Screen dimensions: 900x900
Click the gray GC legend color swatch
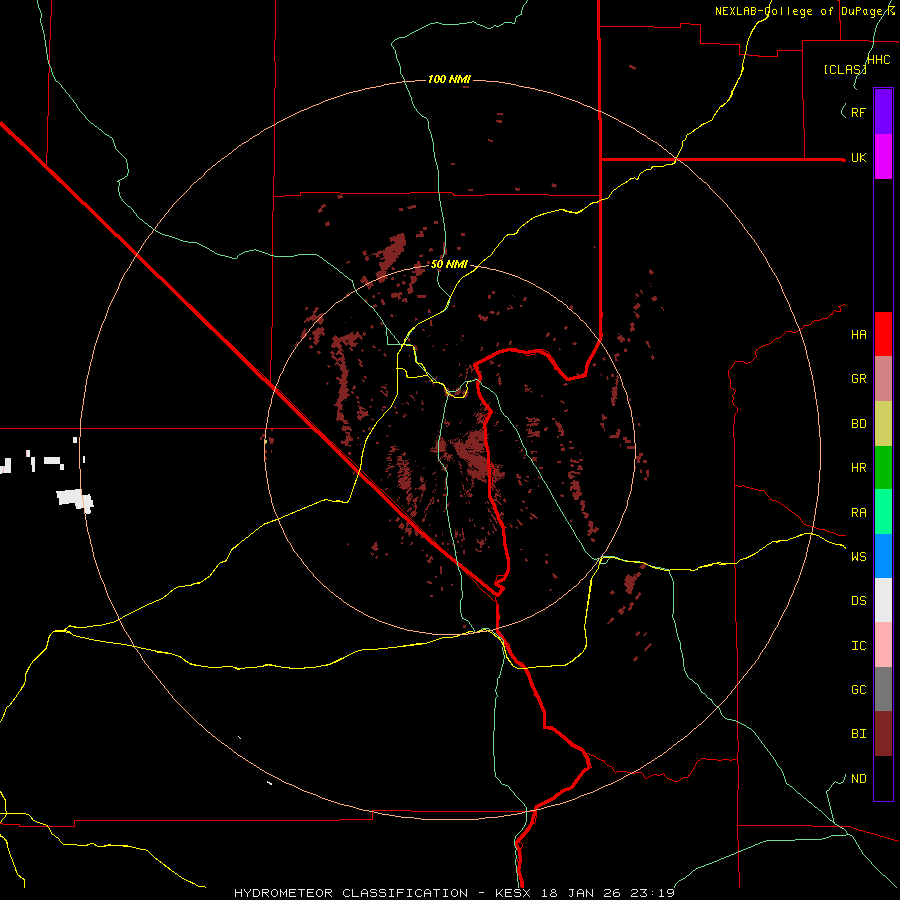(x=883, y=689)
